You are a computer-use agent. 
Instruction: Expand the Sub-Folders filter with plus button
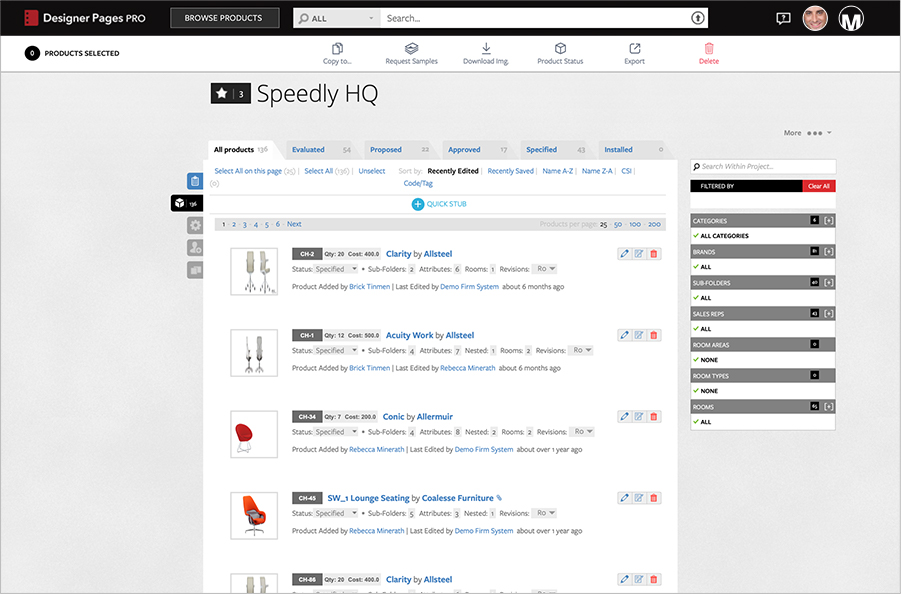829,283
